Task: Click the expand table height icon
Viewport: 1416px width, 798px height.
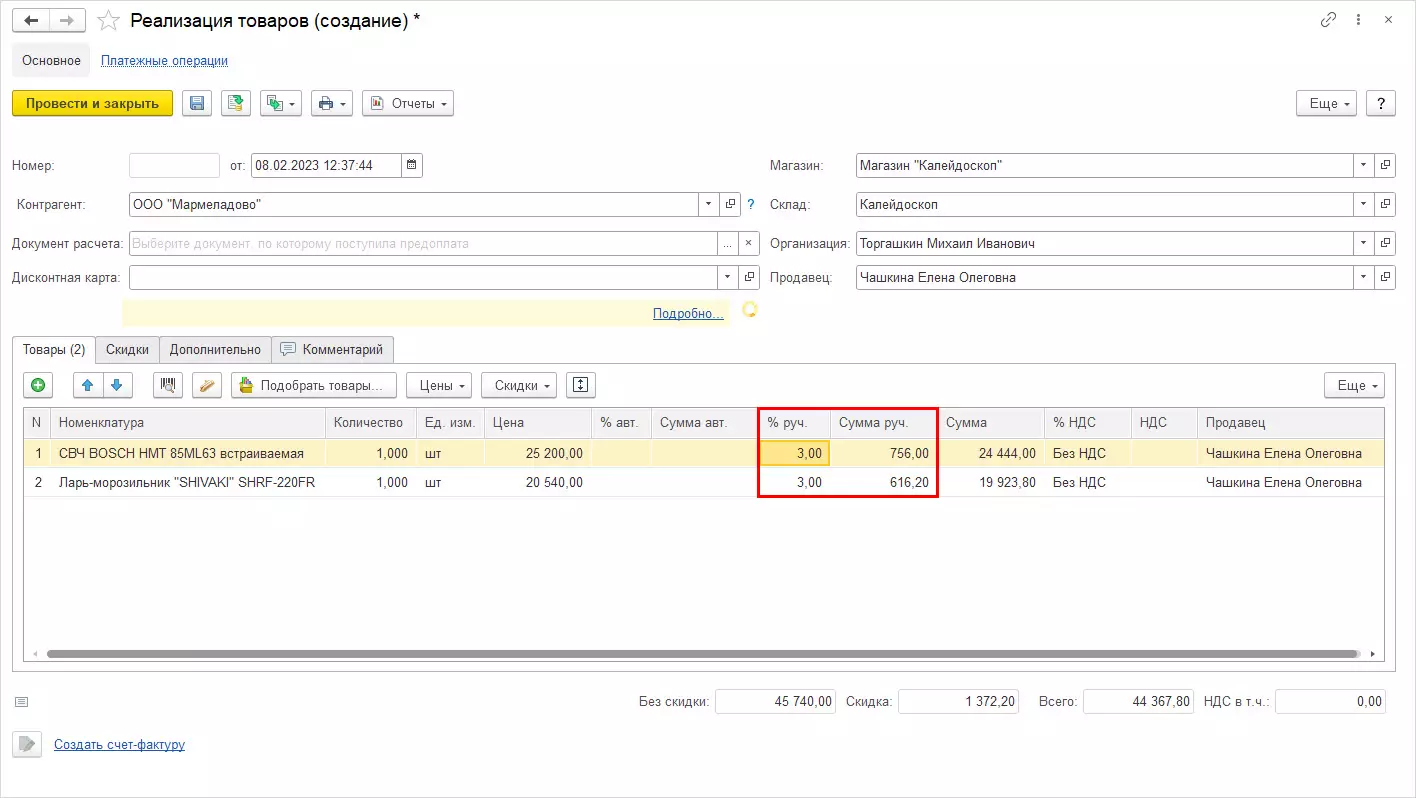Action: (x=581, y=385)
